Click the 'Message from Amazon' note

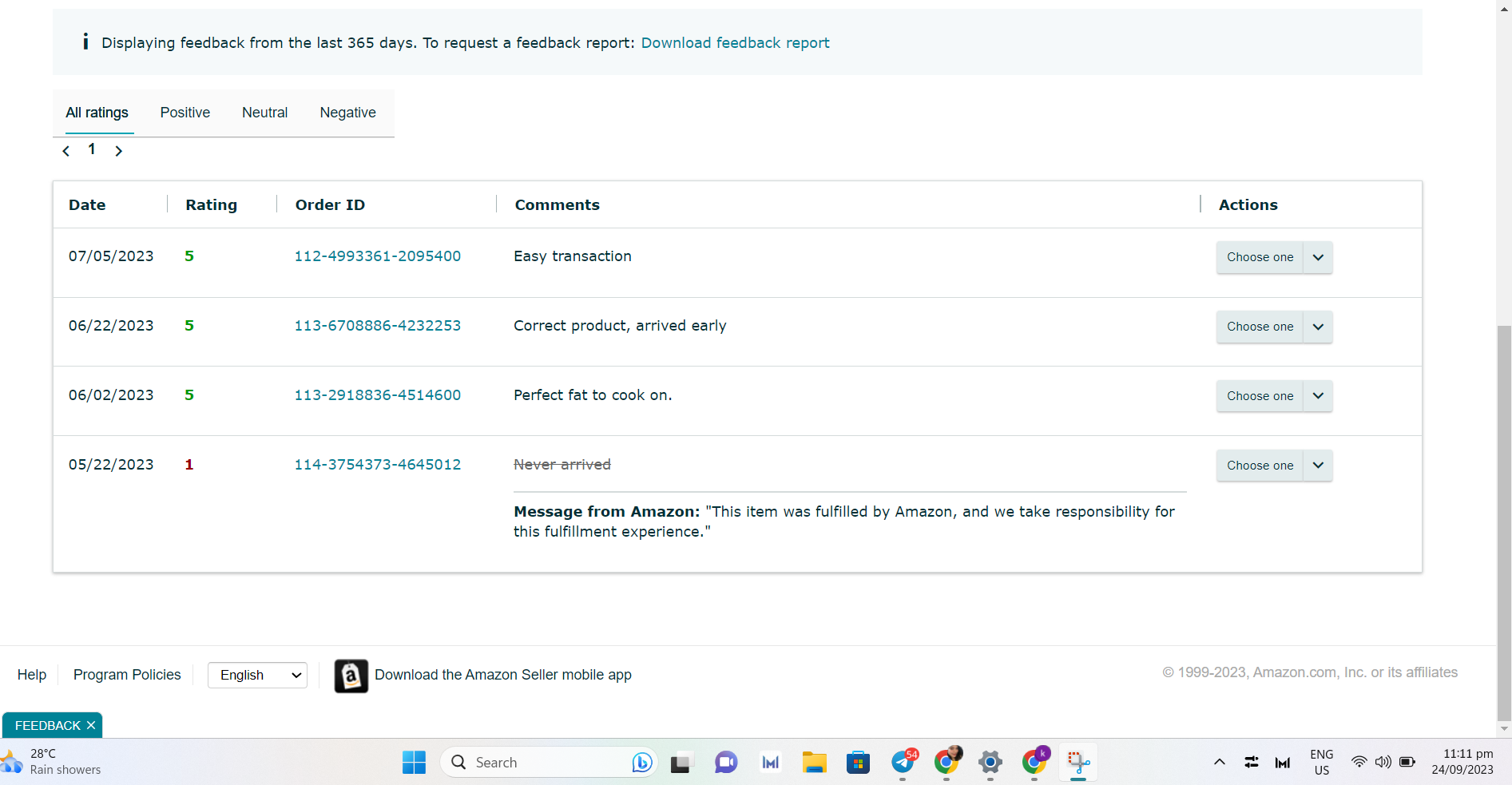844,521
